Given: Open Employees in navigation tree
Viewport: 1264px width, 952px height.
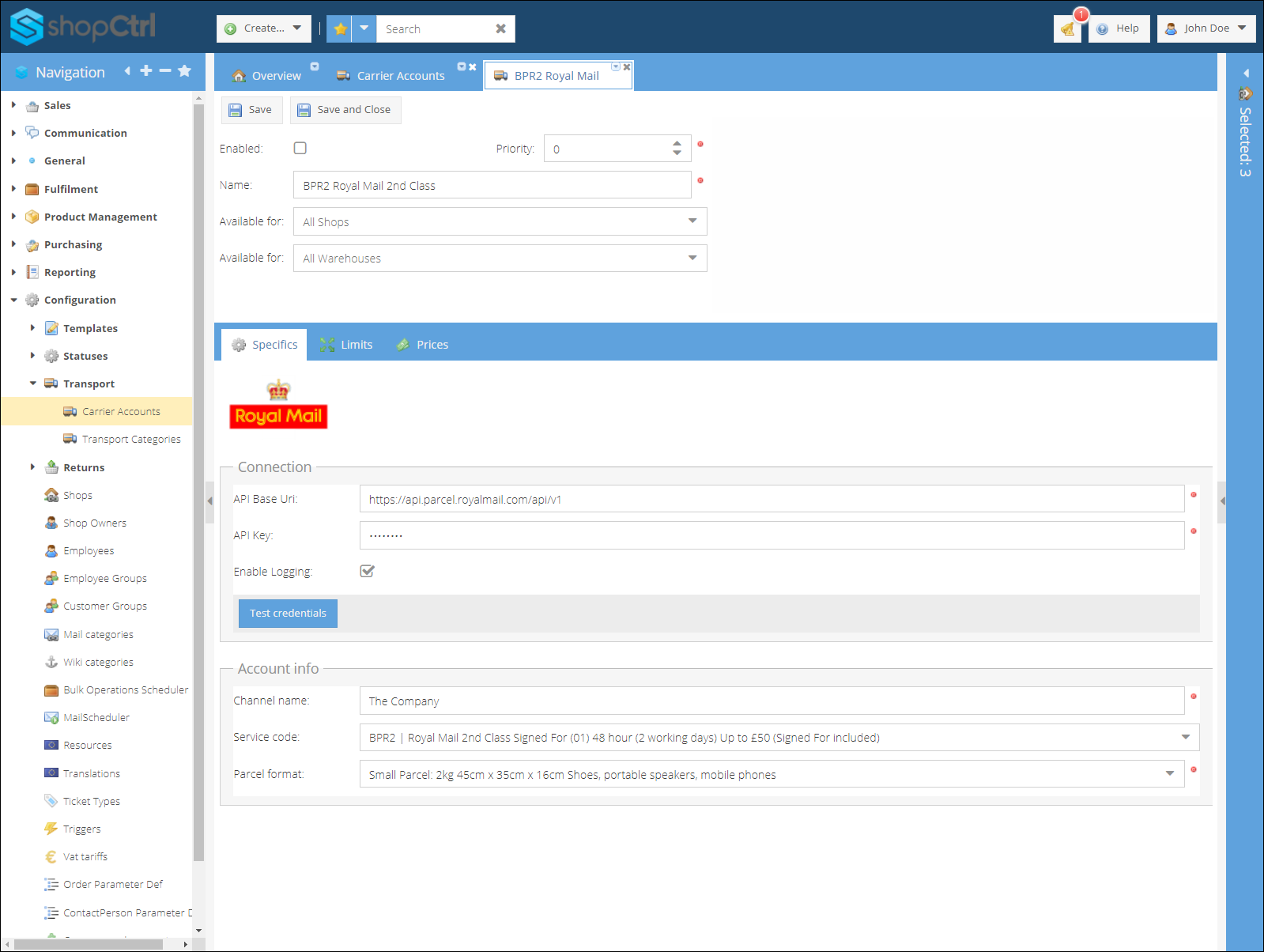Looking at the screenshot, I should pyautogui.click(x=89, y=551).
